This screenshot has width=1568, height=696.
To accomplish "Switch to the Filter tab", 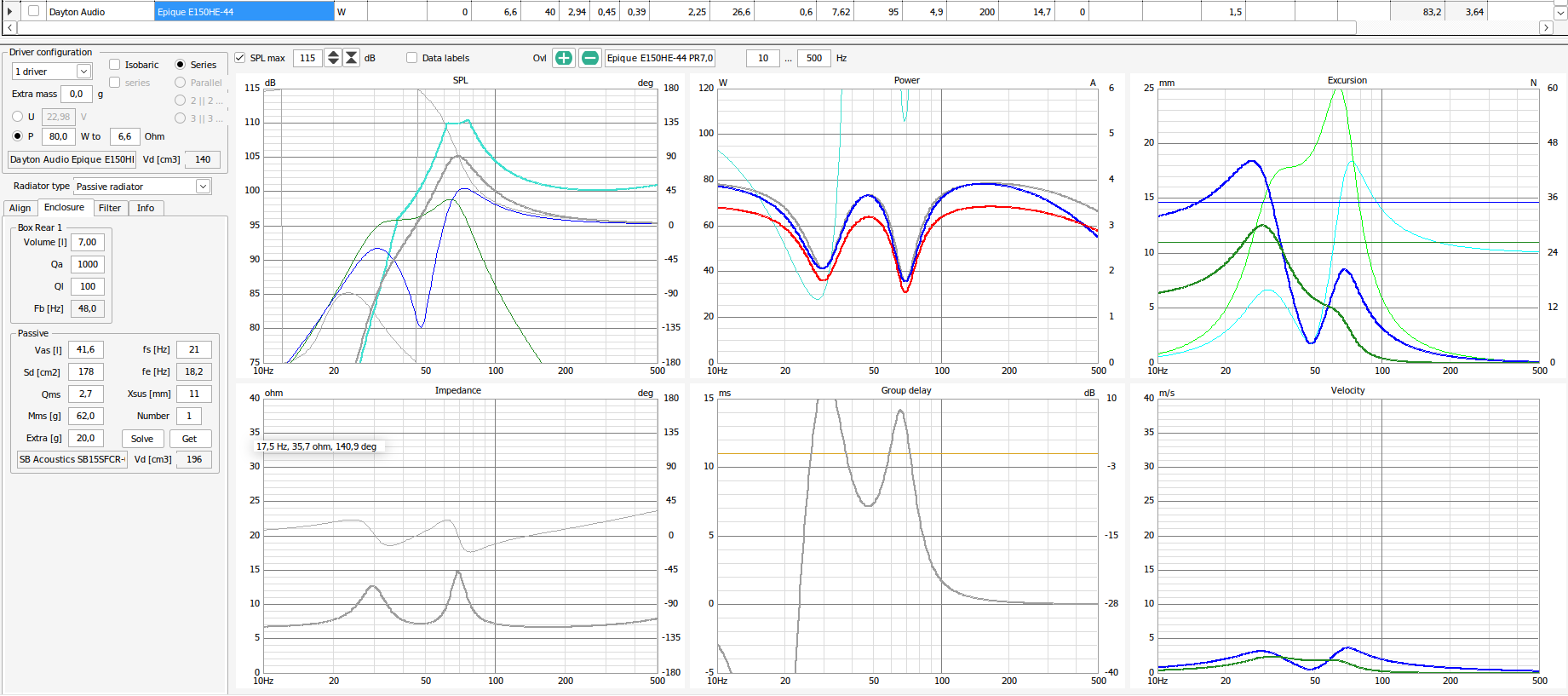I will pyautogui.click(x=110, y=208).
